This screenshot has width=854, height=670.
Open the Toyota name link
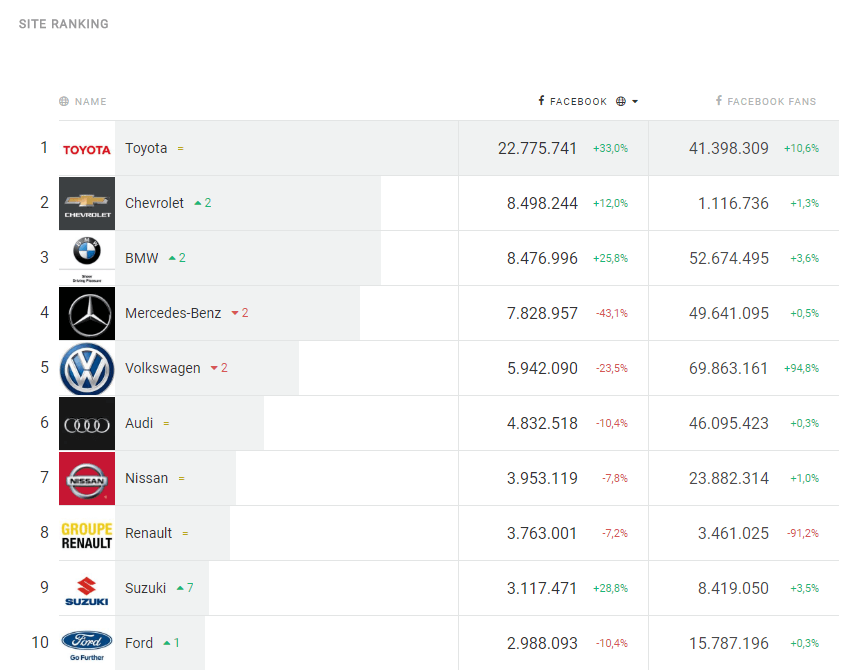146,148
